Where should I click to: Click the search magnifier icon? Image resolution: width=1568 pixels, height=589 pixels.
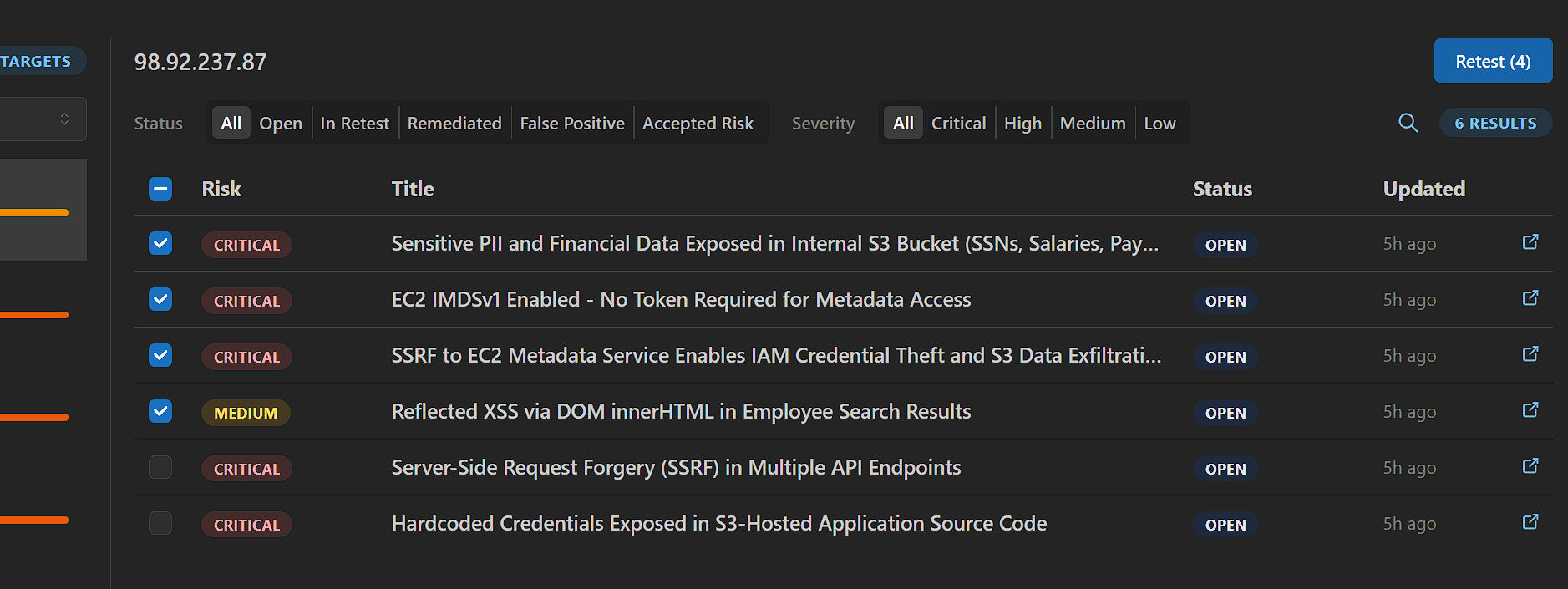pos(1408,123)
